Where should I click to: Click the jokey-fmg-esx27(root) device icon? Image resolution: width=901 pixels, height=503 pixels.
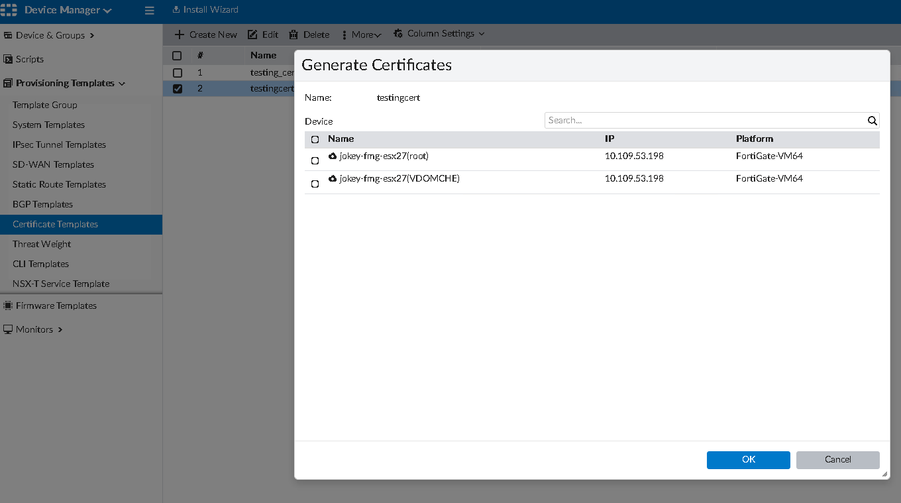coord(332,157)
